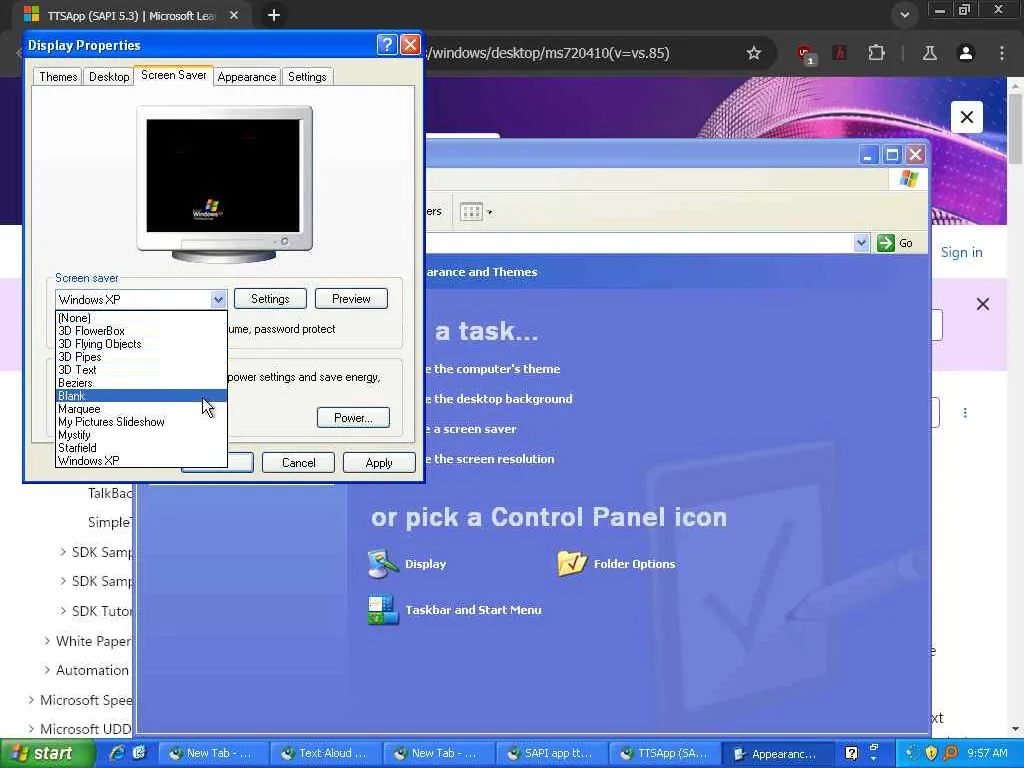Click the red extension icon beside extensions

(840, 53)
